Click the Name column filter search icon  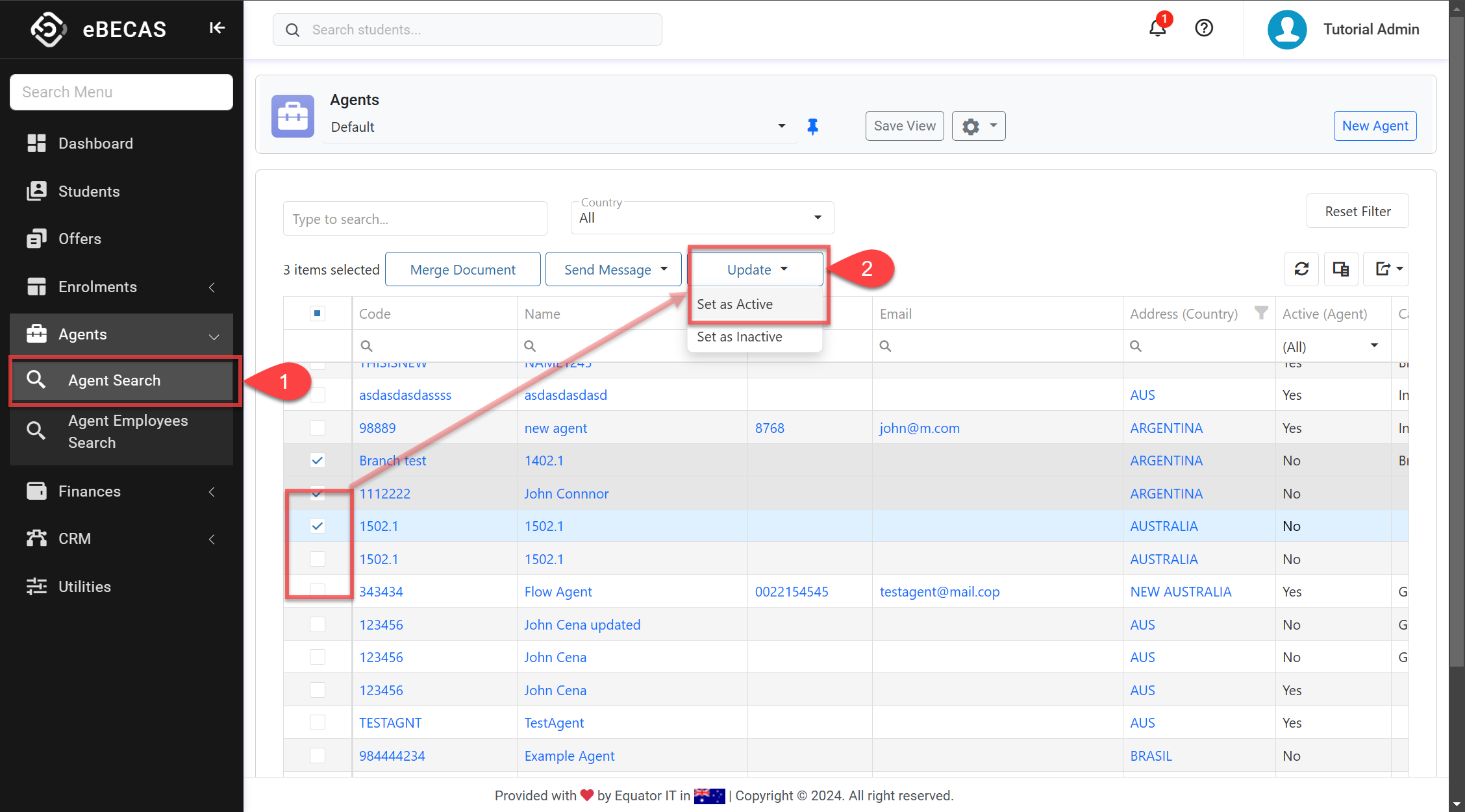[530, 346]
